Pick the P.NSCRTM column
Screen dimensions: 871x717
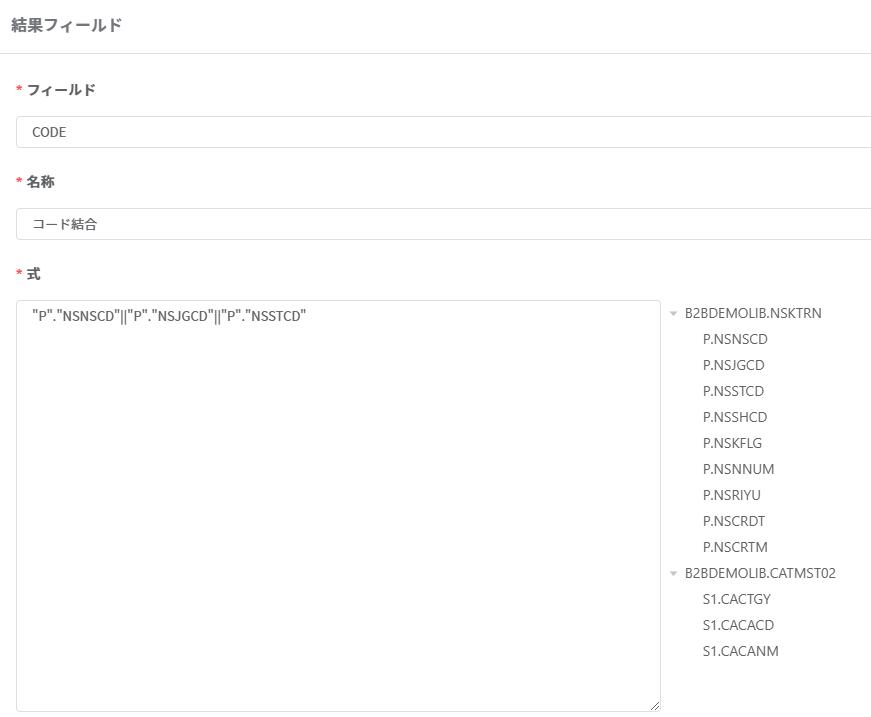pos(735,547)
